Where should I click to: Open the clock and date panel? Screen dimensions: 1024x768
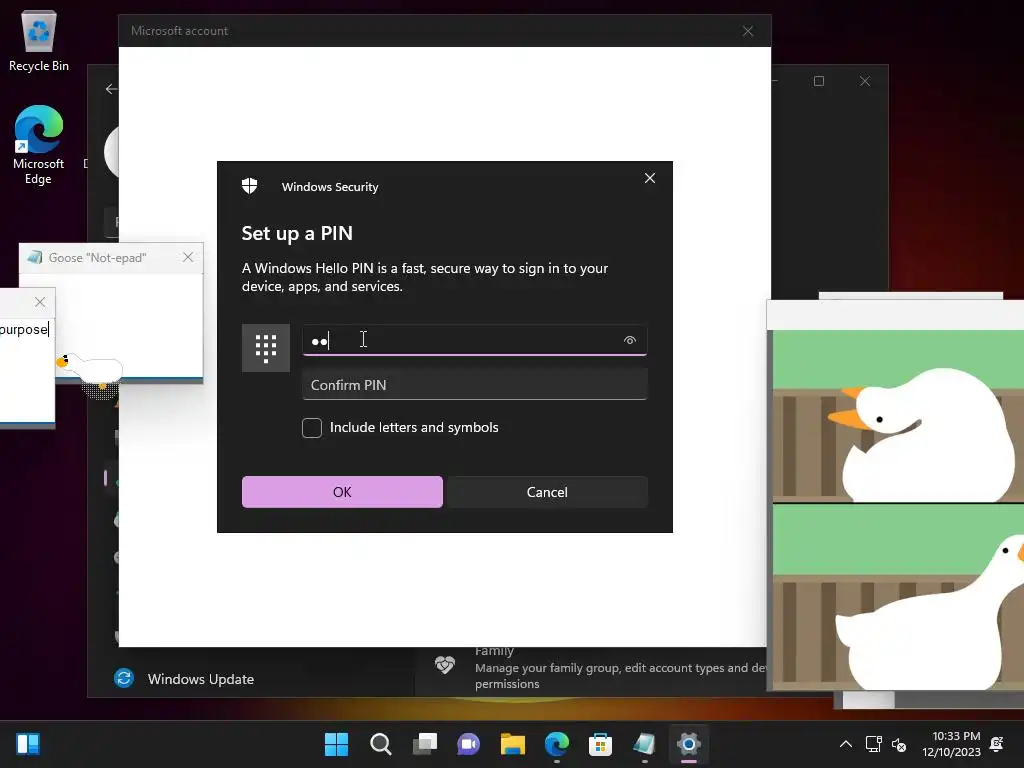(951, 744)
